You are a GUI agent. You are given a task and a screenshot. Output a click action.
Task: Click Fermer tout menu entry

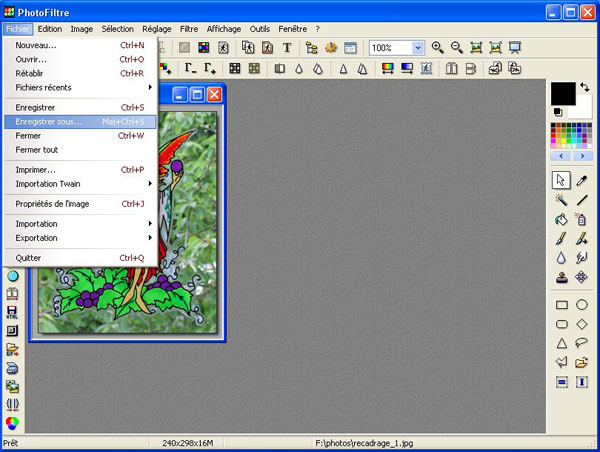[80, 150]
